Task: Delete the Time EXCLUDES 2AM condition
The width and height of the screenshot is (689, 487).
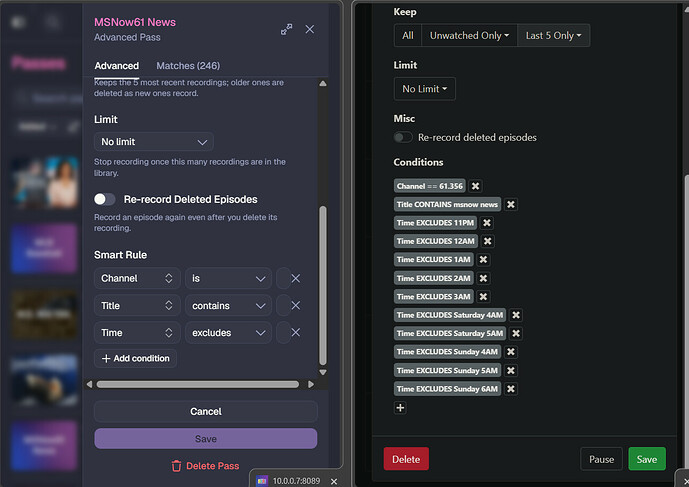Action: (x=483, y=278)
